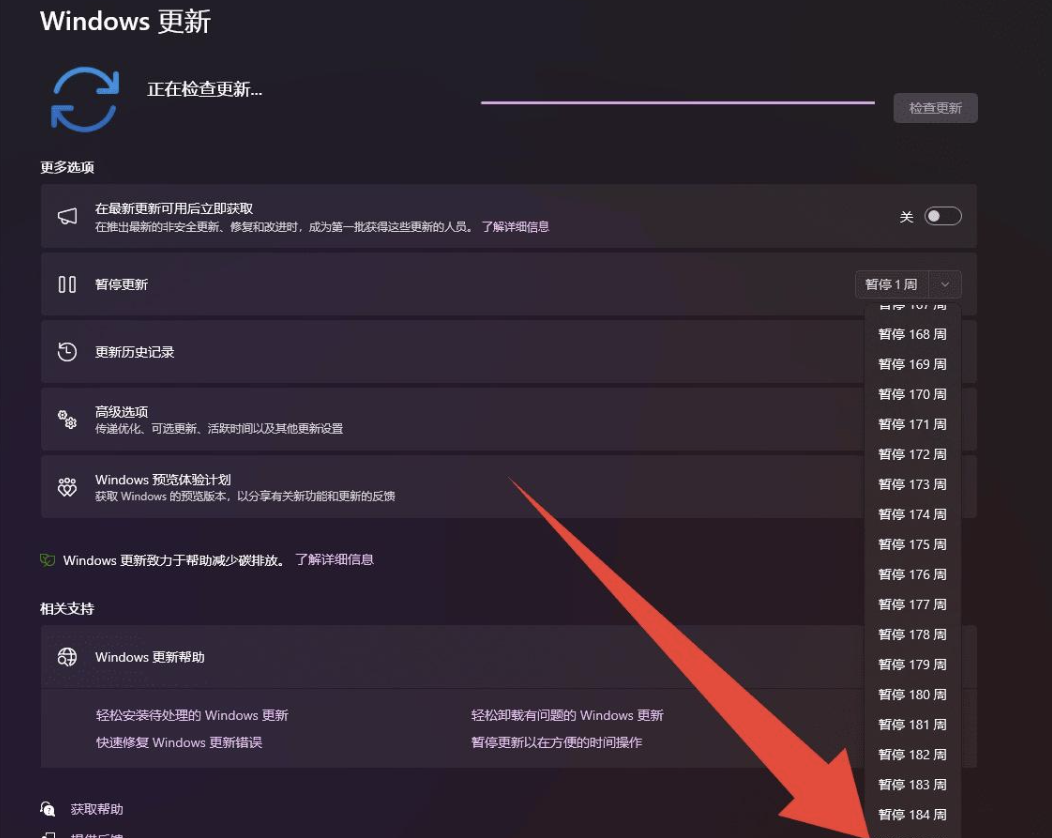Open 更新历史记录 via its clock icon
Screen dimensions: 1052x838
(67, 352)
